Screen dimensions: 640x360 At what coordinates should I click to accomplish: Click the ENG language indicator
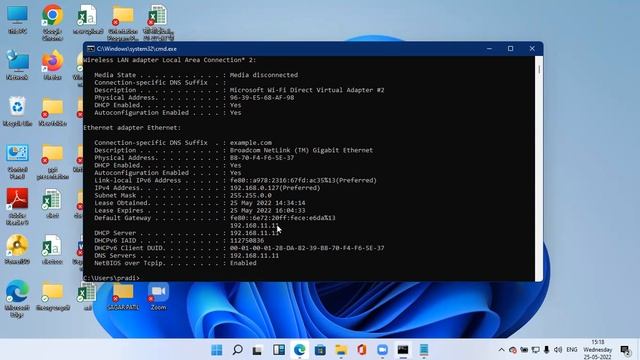pos(572,350)
